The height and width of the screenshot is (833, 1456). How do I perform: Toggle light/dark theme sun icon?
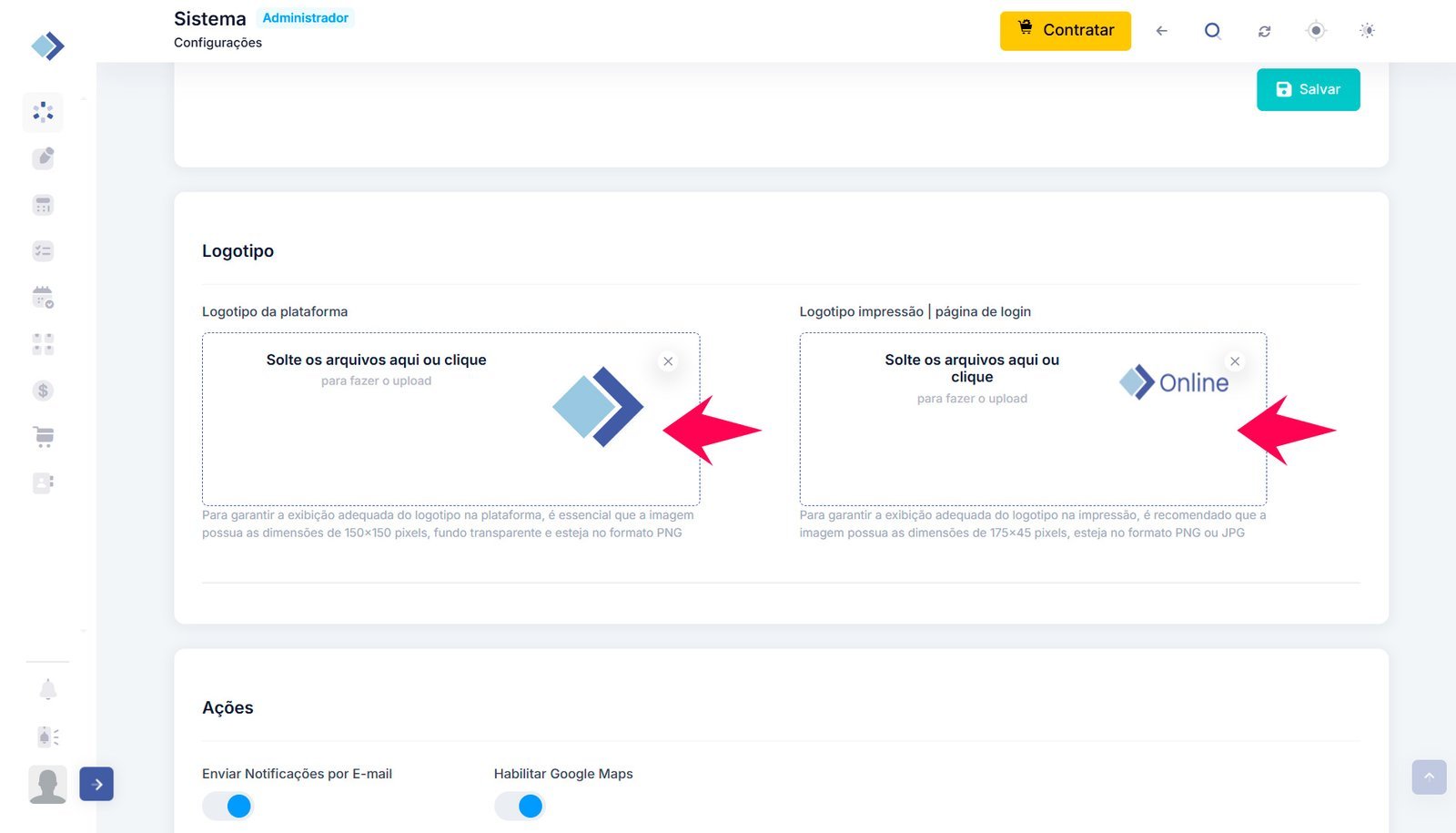click(x=1367, y=31)
